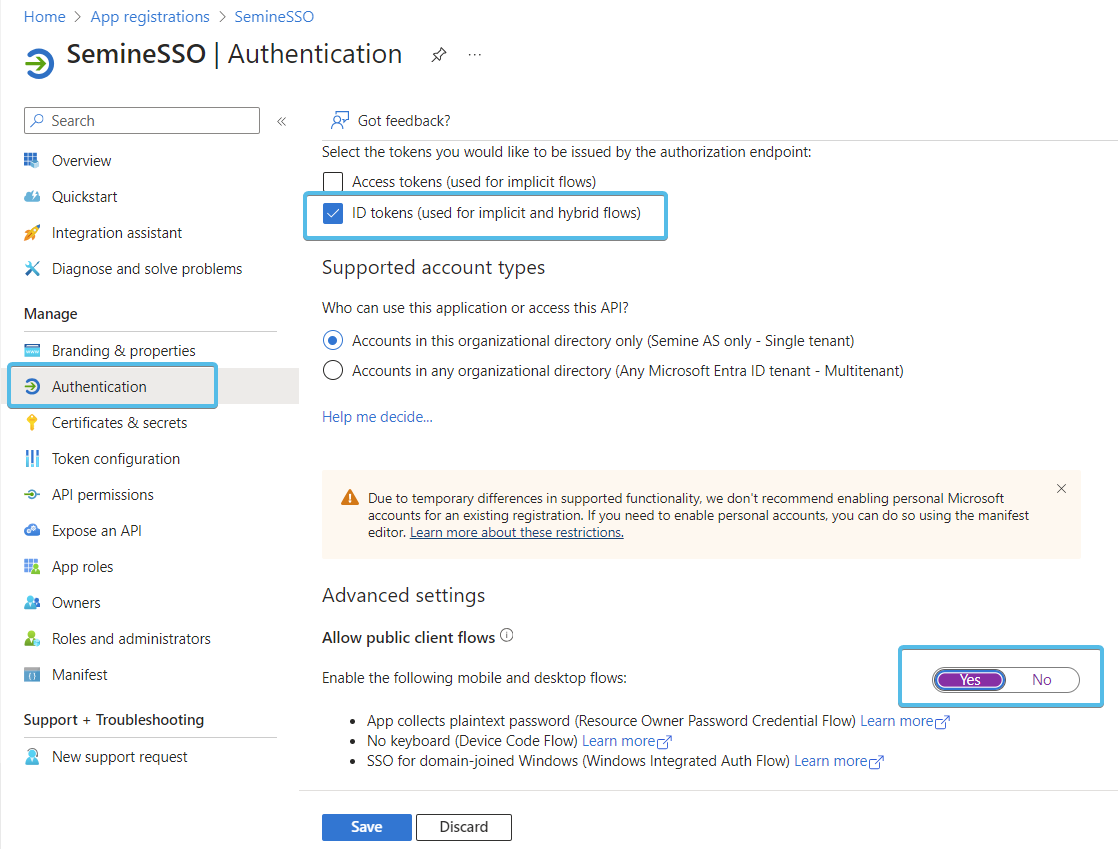The width and height of the screenshot is (1118, 849).
Task: Switch public client flows toggle to No
Action: pyautogui.click(x=1041, y=680)
